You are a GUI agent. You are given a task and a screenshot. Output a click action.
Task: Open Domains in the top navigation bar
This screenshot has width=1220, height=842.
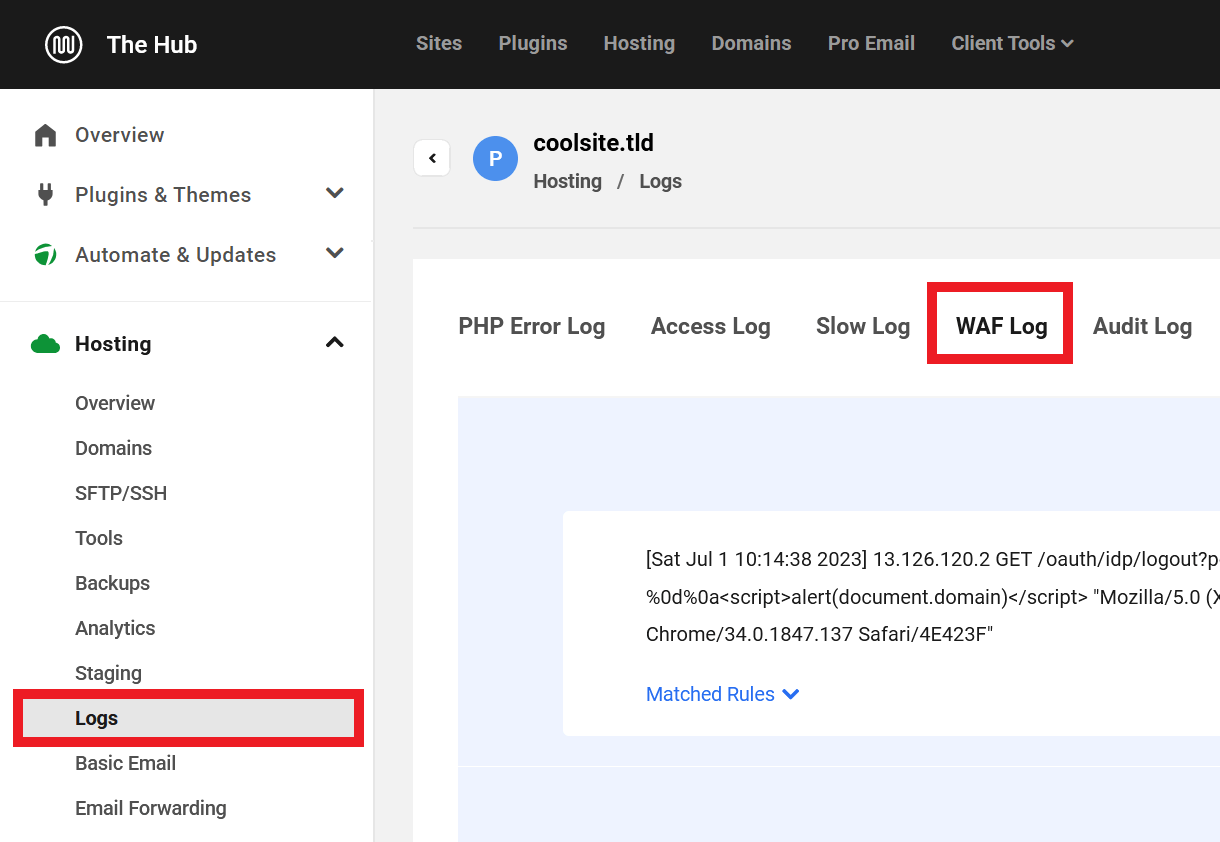(x=751, y=44)
